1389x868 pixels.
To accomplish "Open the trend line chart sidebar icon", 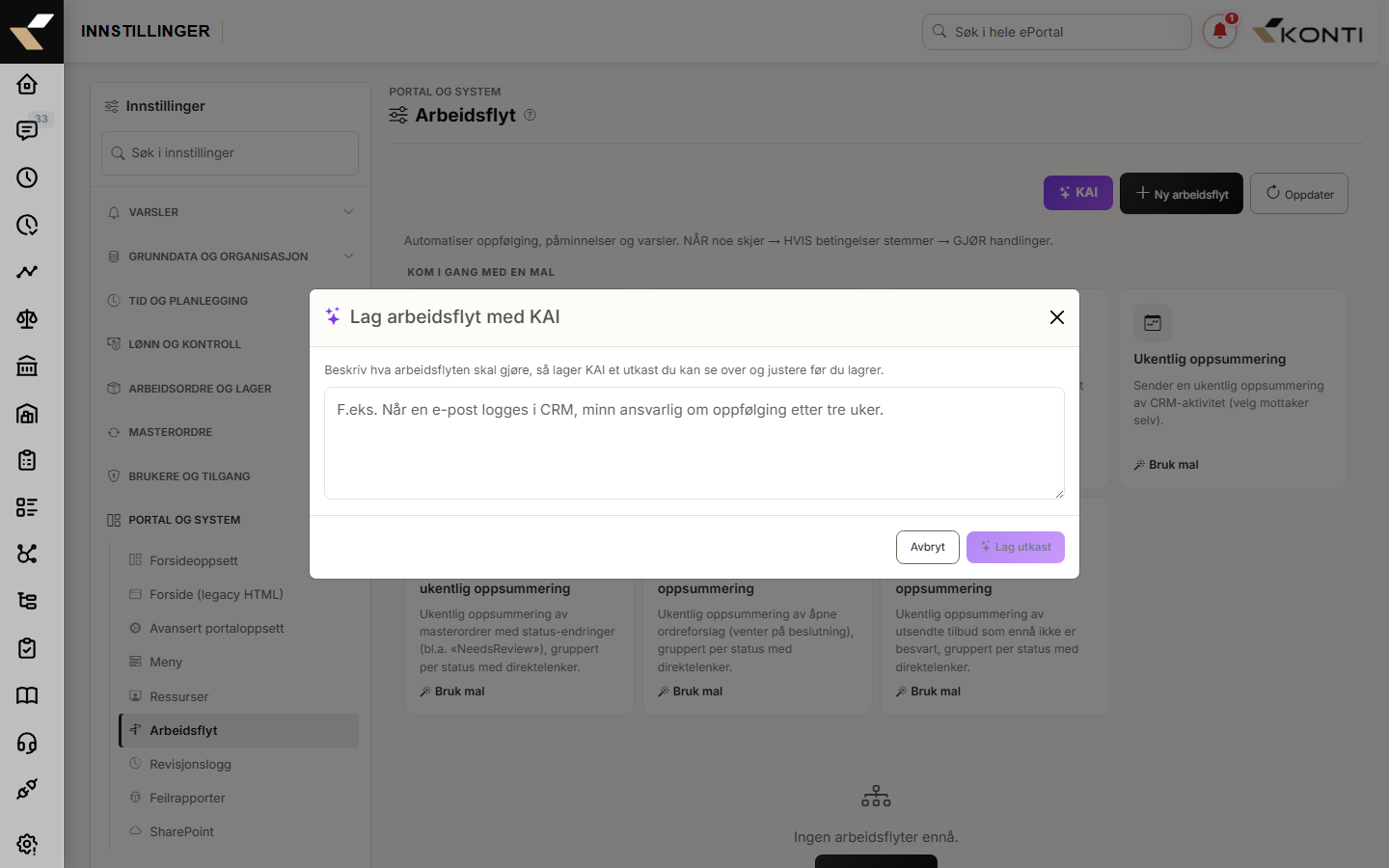I will pos(27,272).
